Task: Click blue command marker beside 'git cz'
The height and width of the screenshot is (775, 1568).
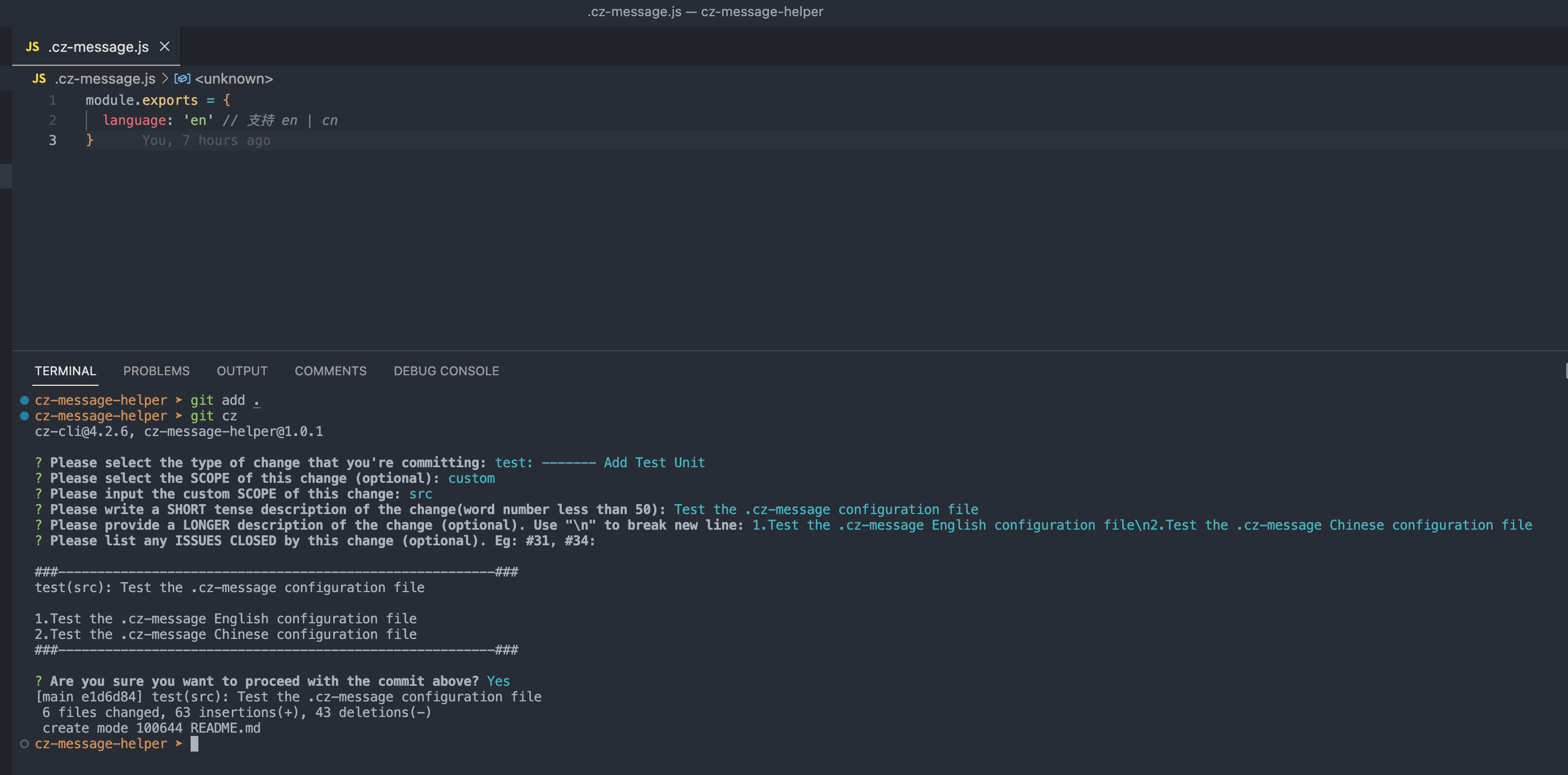Action: click(x=25, y=416)
